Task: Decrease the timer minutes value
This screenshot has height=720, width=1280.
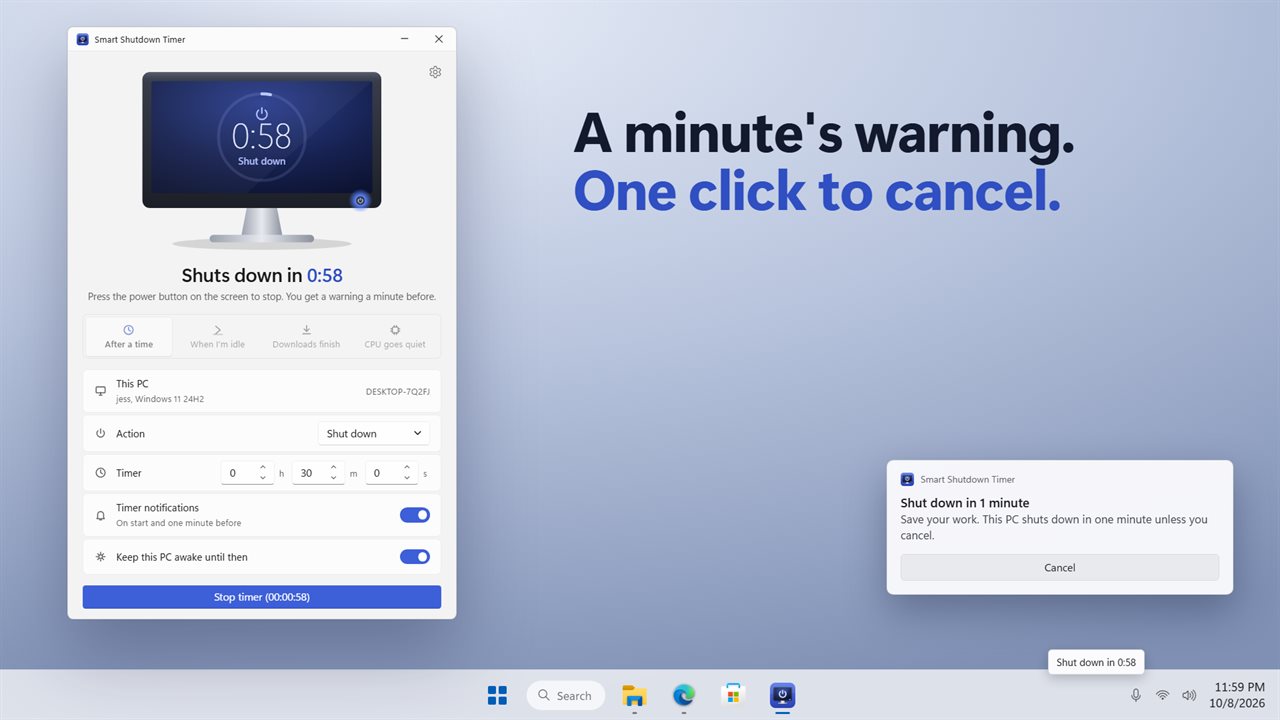Action: click(335, 479)
